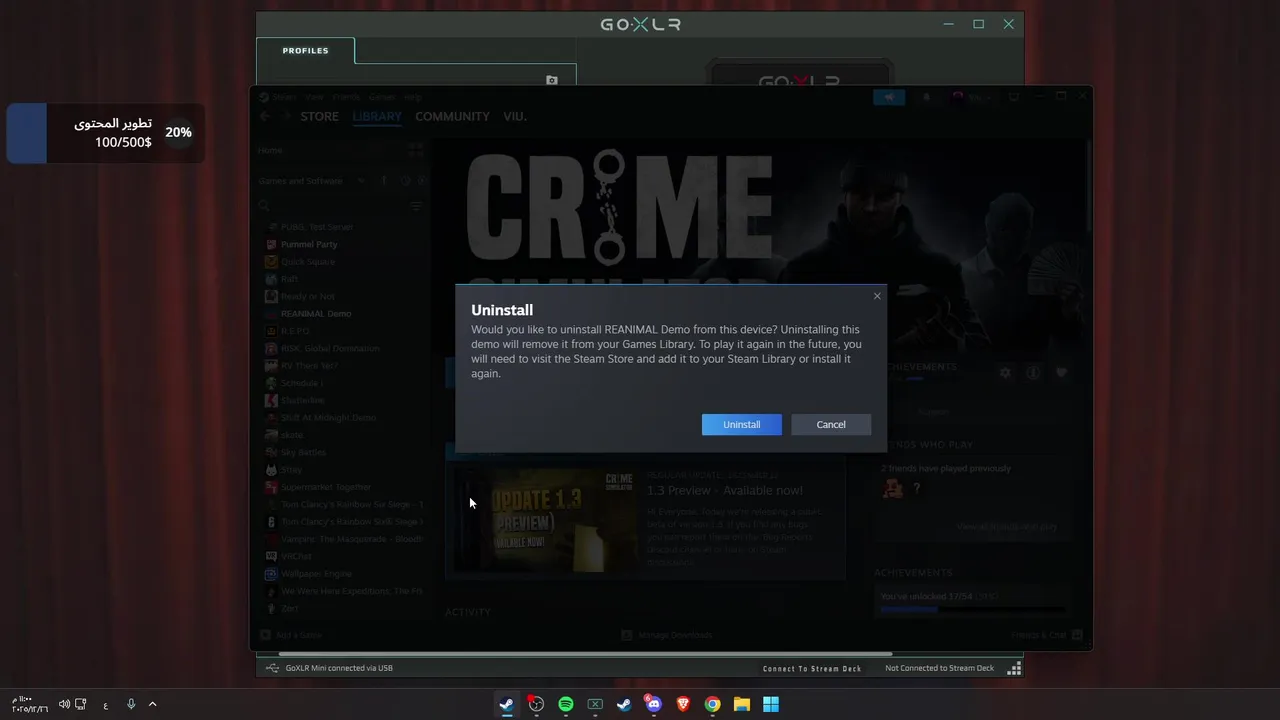Viewport: 1280px width, 720px height.
Task: Click the GoXLR grid icon in status bar
Action: (1014, 668)
